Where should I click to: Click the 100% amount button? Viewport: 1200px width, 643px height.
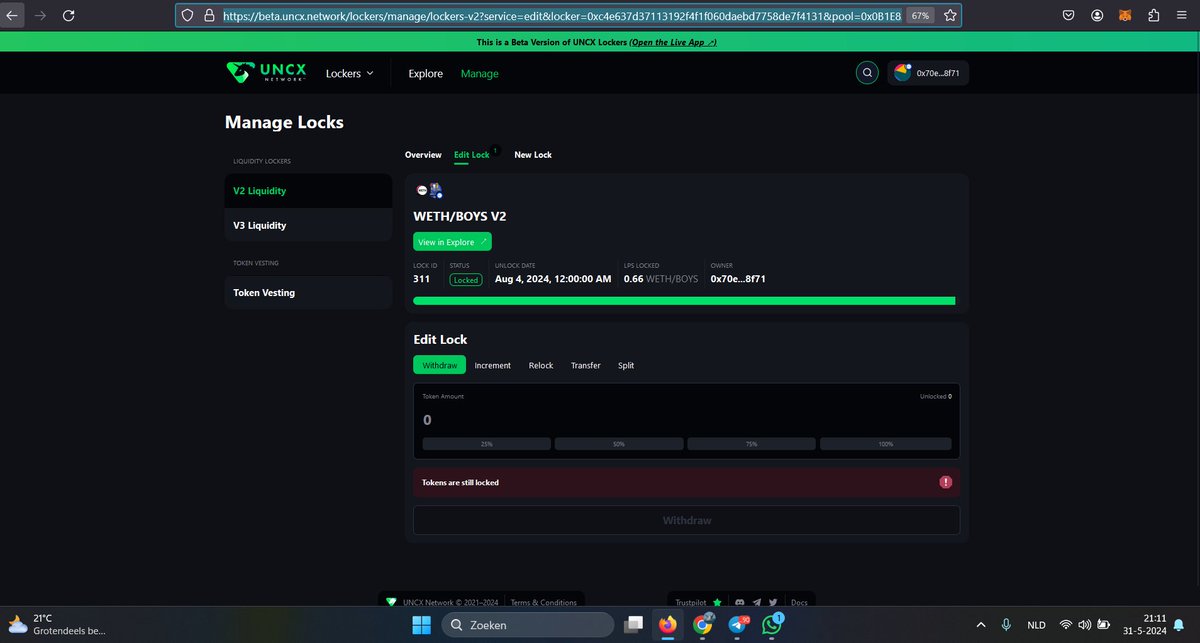point(885,443)
